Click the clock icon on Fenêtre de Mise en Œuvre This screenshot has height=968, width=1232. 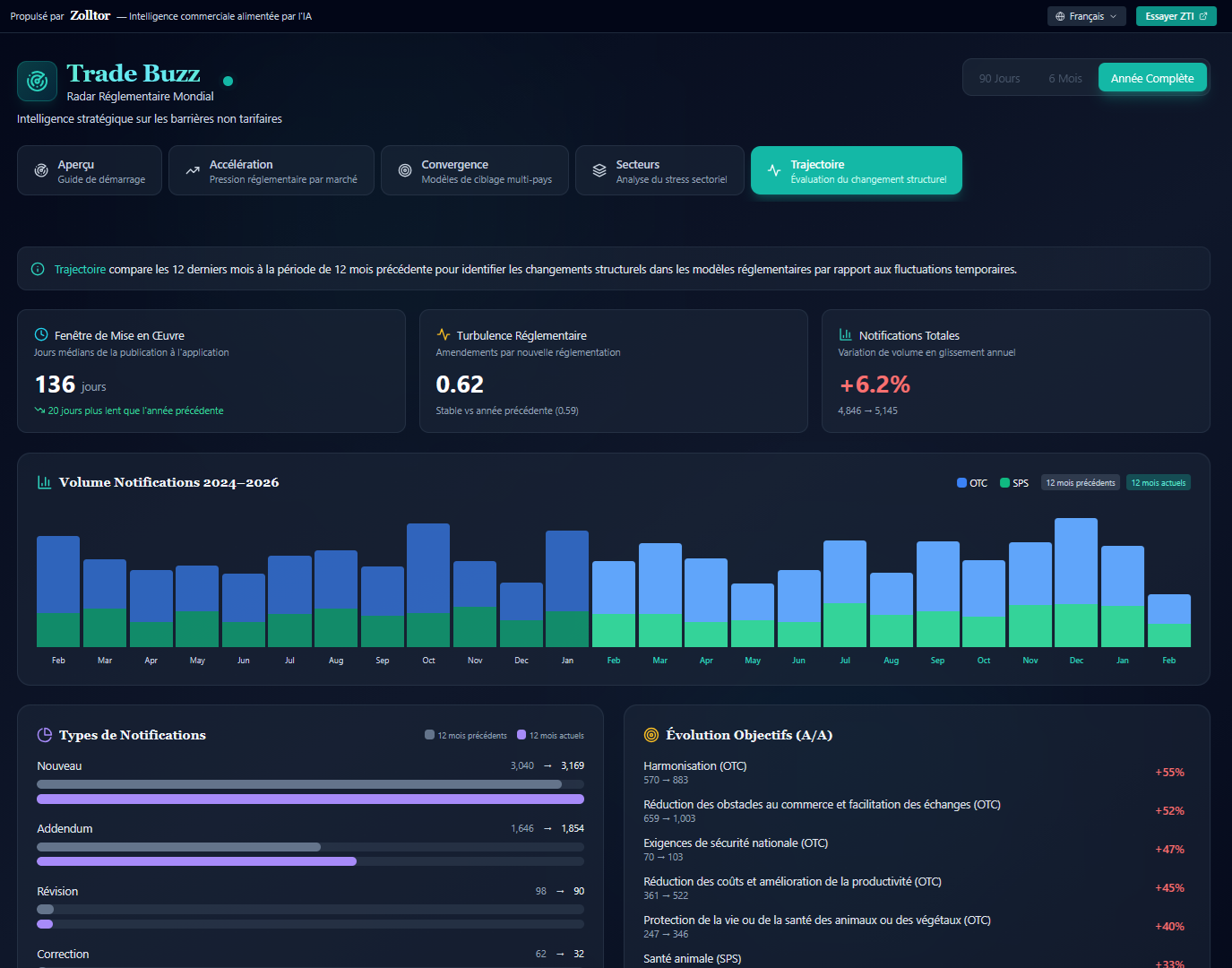(40, 334)
